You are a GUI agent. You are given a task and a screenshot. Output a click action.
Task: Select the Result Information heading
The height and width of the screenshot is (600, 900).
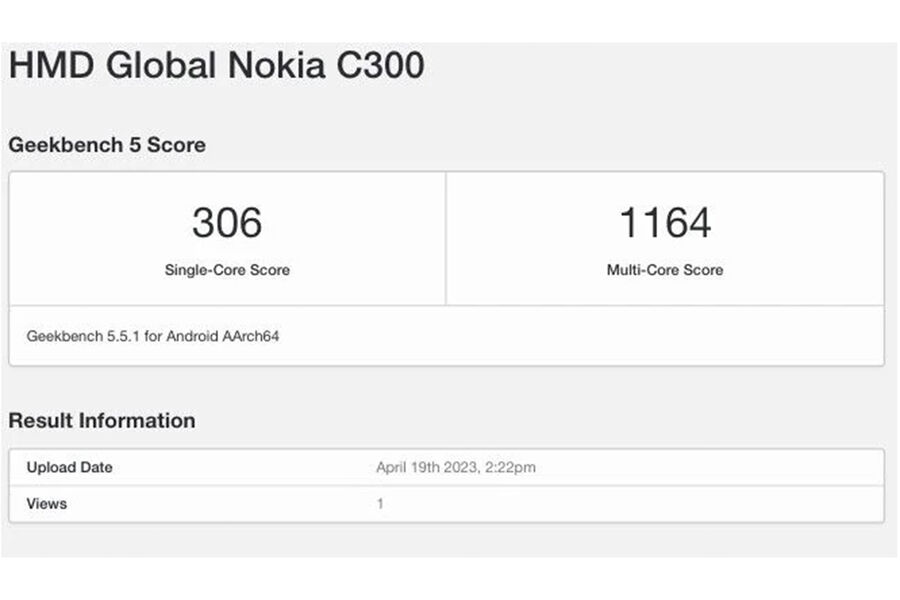[102, 421]
